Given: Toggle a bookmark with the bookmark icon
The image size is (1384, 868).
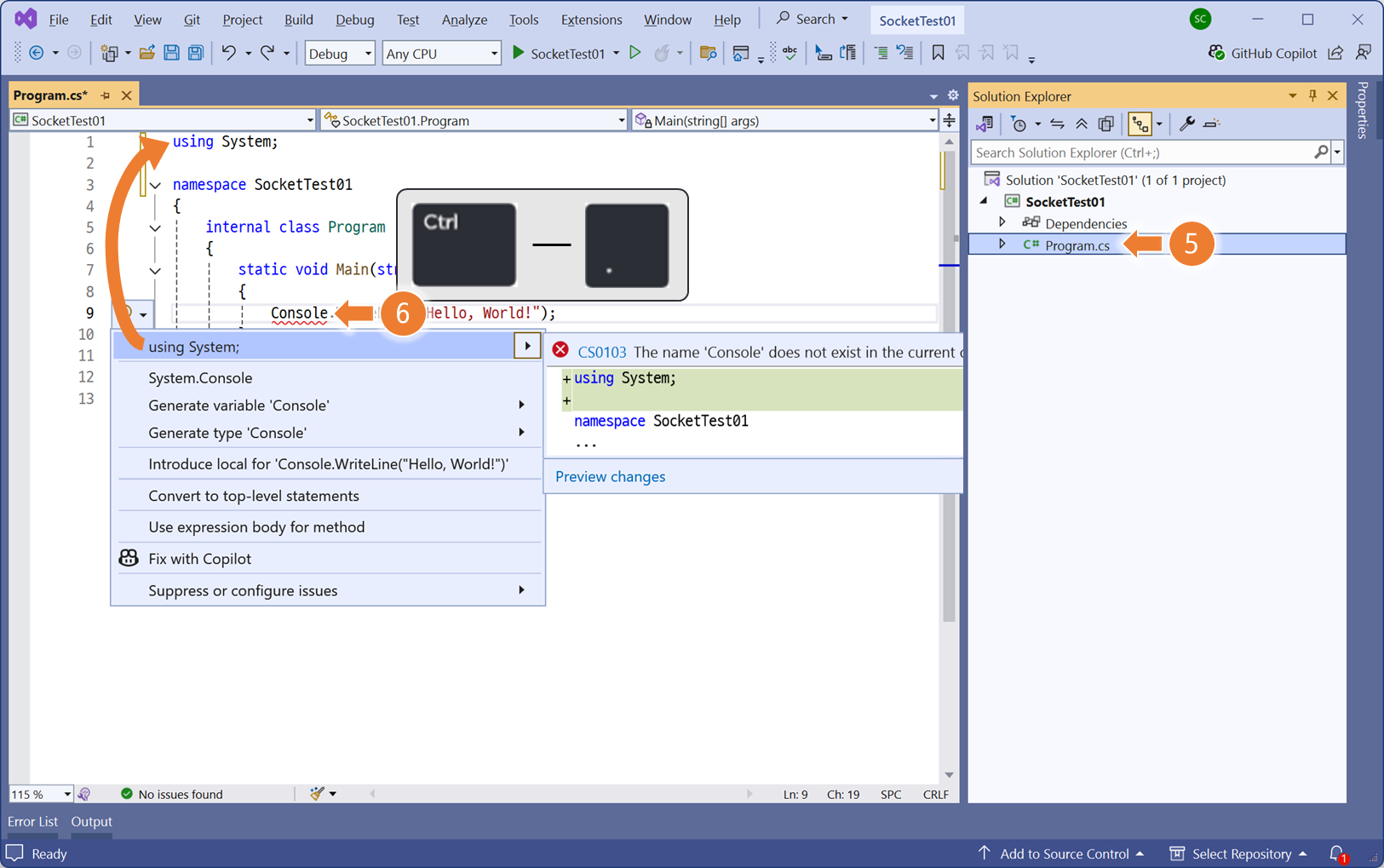Looking at the screenshot, I should click(938, 53).
